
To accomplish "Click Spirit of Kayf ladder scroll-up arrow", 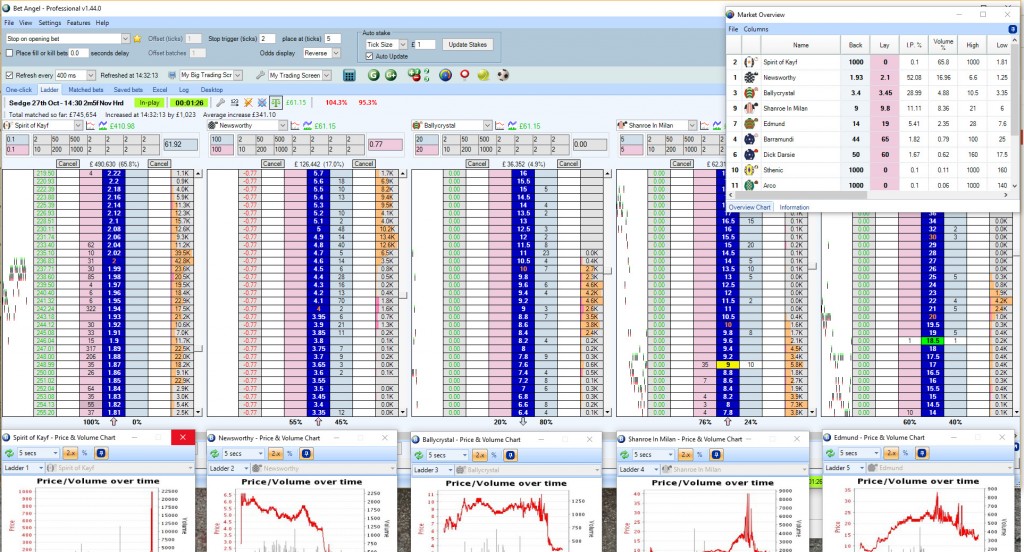I will point(199,174).
